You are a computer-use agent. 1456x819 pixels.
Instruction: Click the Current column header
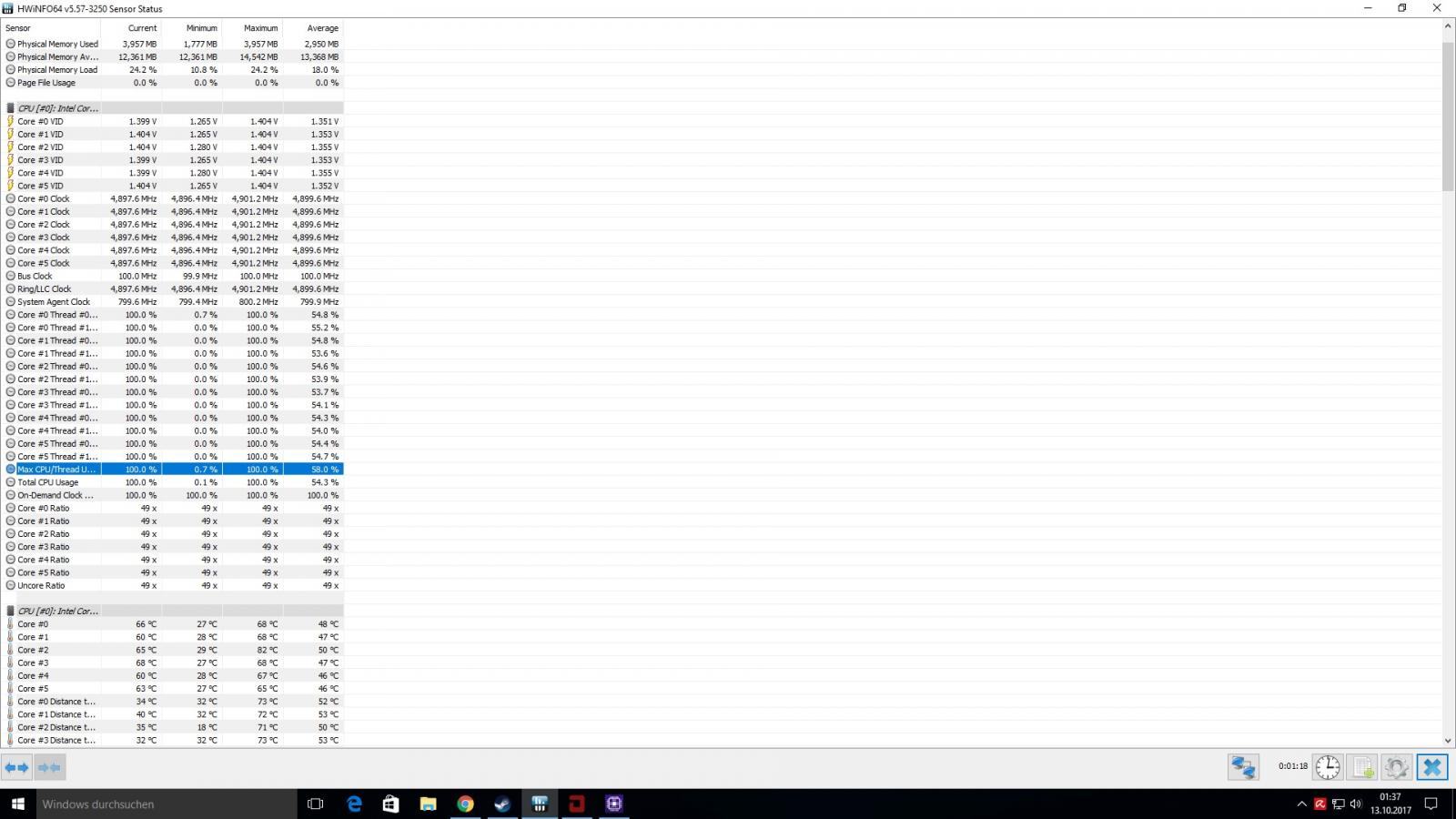[x=131, y=28]
